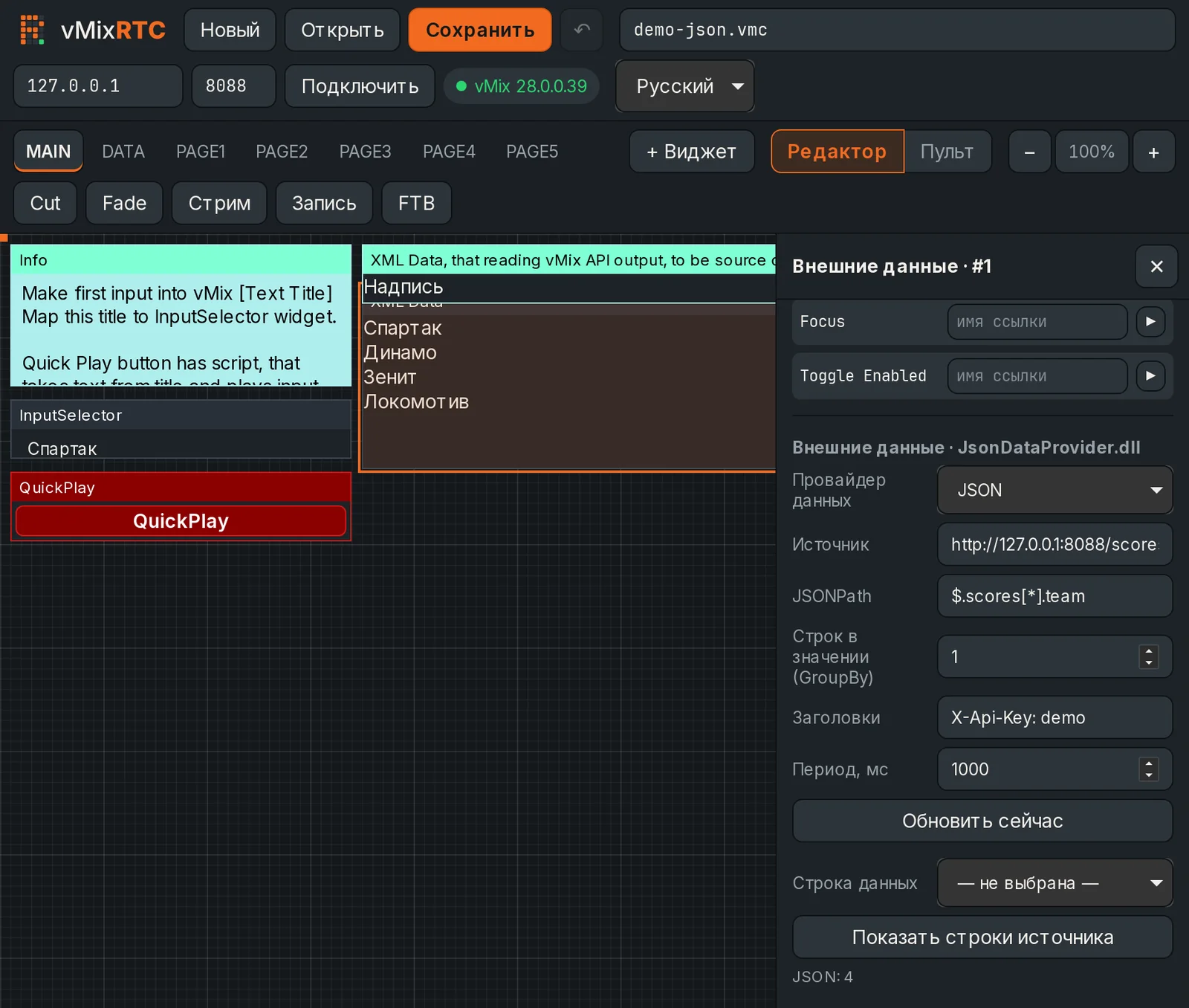Click the Заголовки X-Api-Key field

1054,717
